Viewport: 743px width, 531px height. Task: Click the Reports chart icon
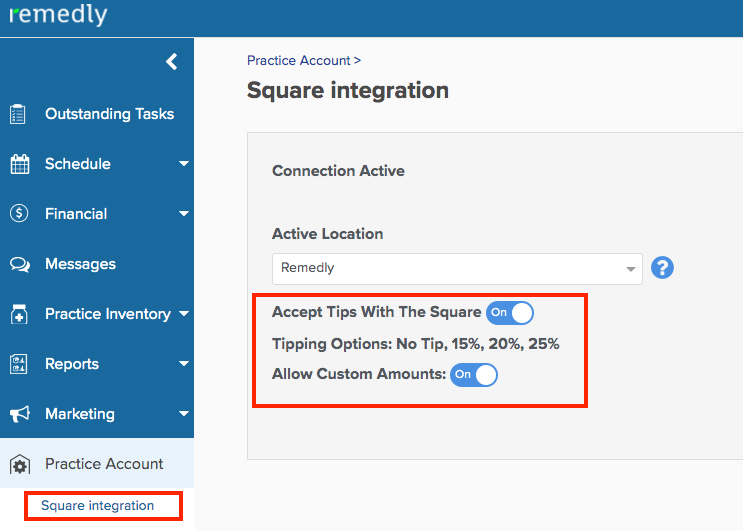18,364
